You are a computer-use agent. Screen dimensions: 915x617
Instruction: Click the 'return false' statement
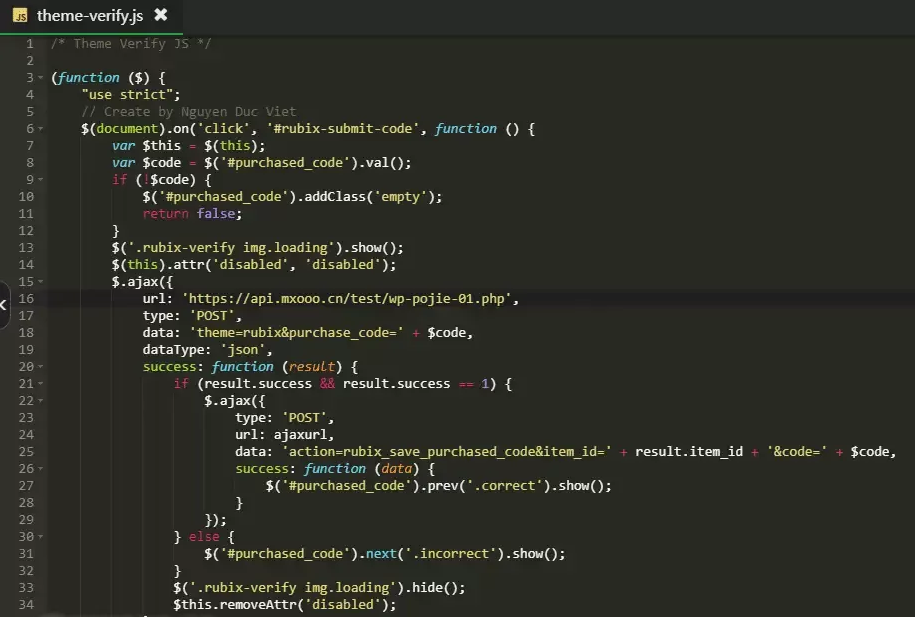(x=192, y=214)
